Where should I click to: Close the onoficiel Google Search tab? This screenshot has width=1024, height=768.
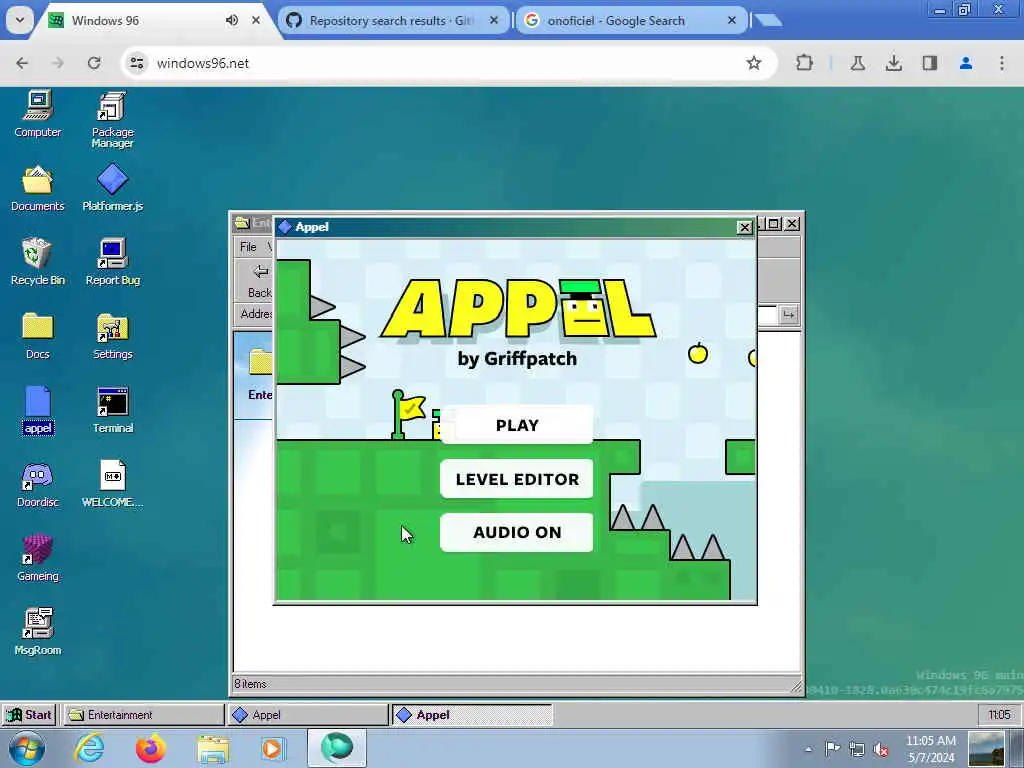731,20
